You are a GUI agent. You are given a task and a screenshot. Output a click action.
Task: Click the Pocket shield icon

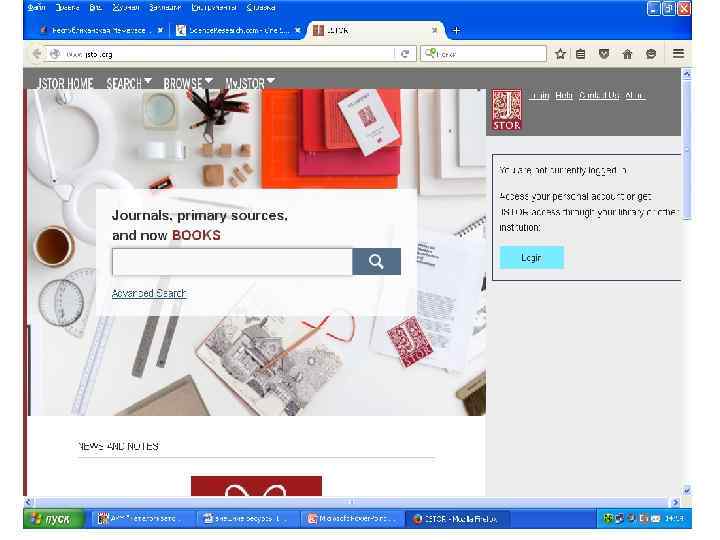pos(604,54)
